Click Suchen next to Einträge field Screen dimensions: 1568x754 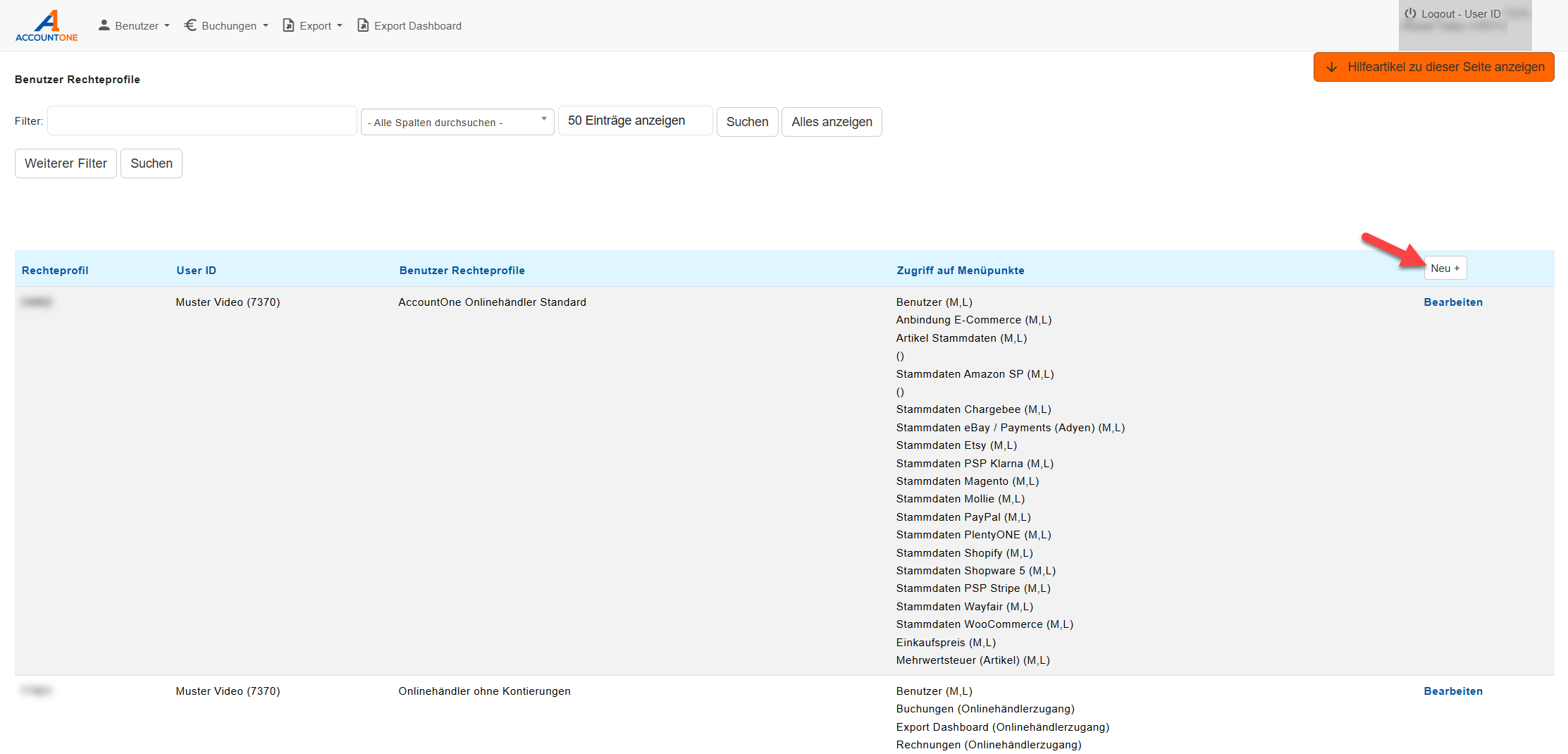click(747, 122)
